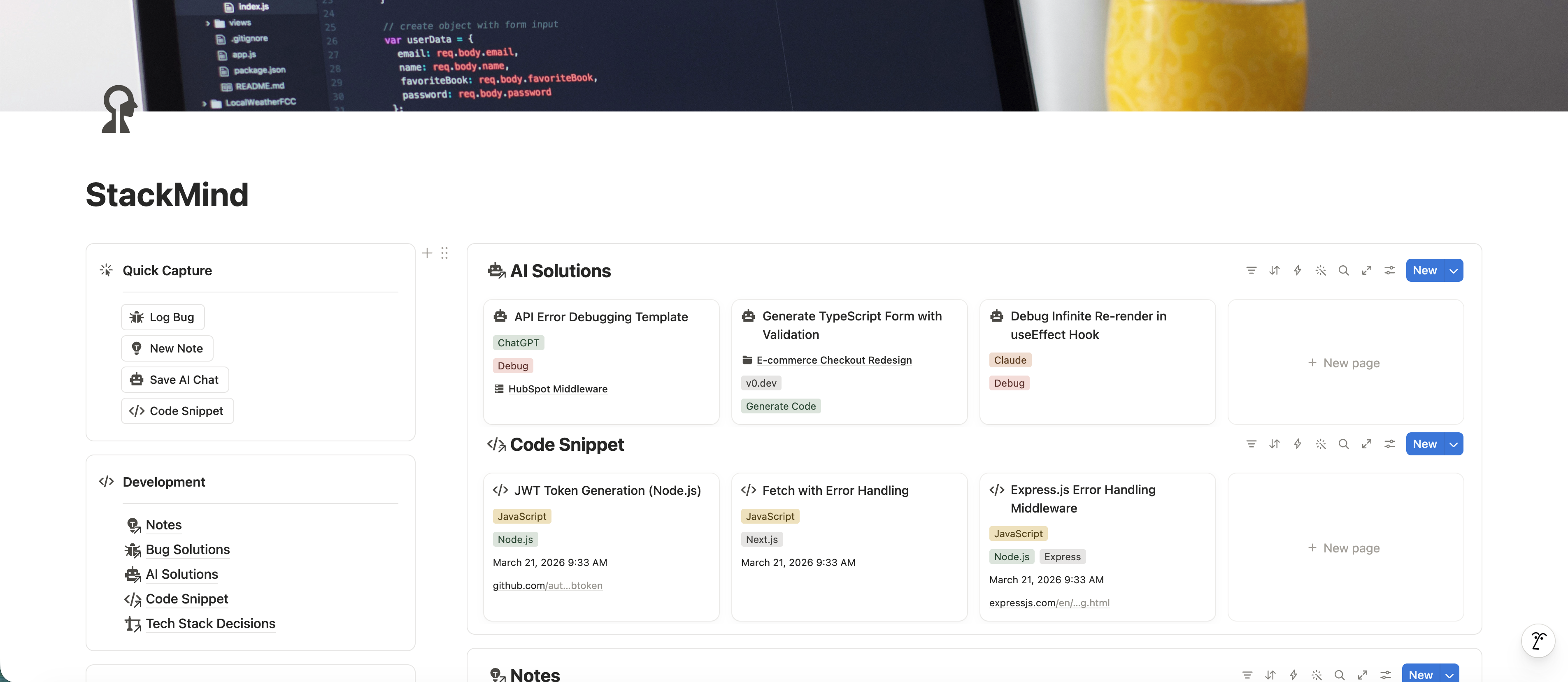Viewport: 1568px width, 682px height.
Task: Click the plus icon to add a block
Action: 427,254
